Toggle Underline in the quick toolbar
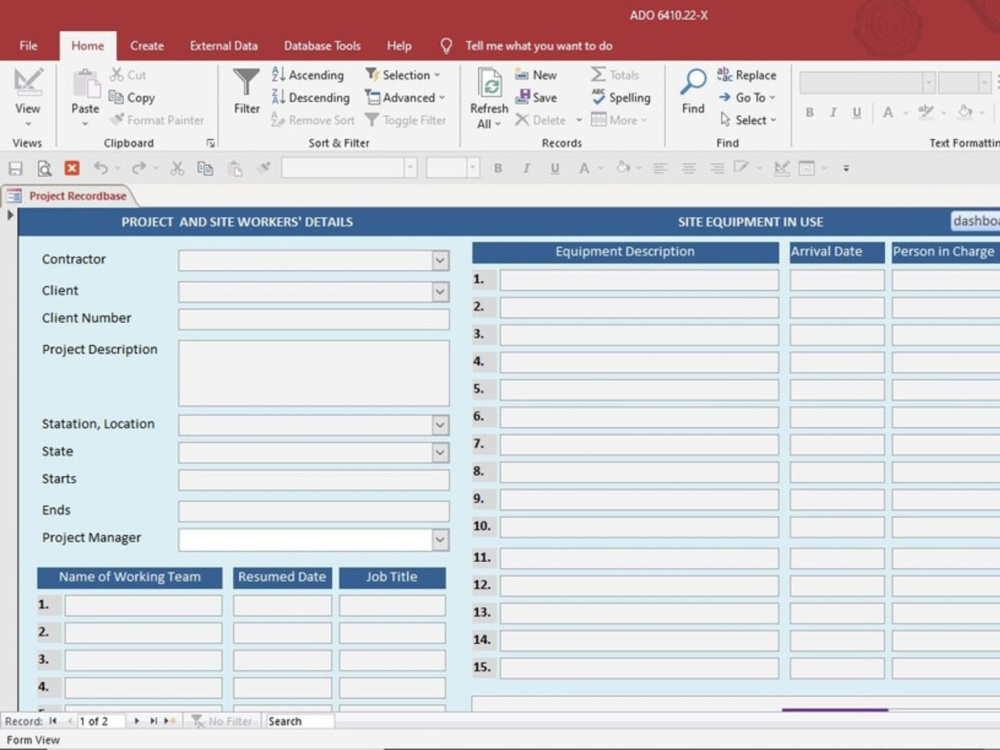This screenshot has height=750, width=1000. (x=555, y=168)
